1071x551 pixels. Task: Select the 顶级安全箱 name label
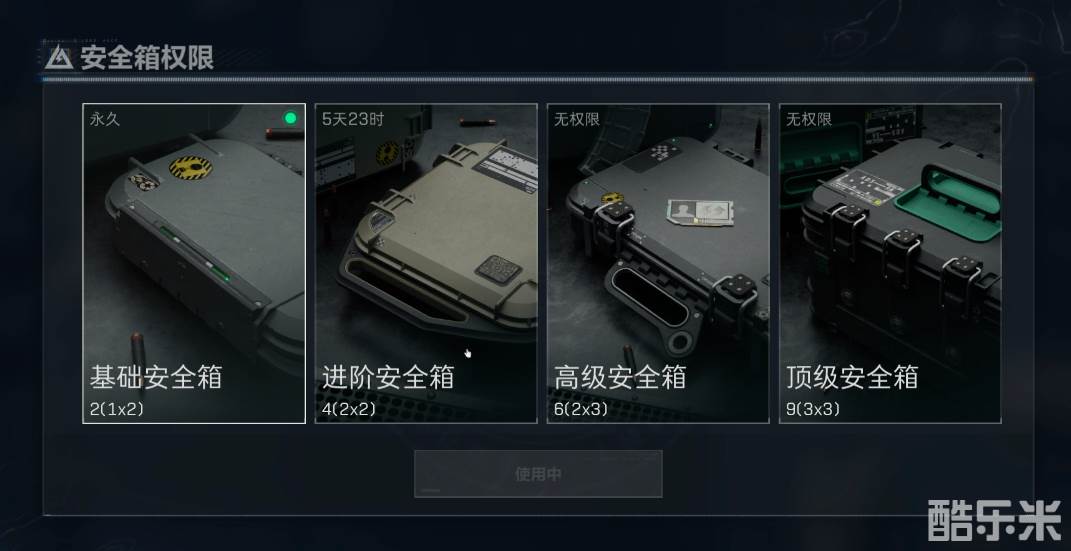pos(852,377)
